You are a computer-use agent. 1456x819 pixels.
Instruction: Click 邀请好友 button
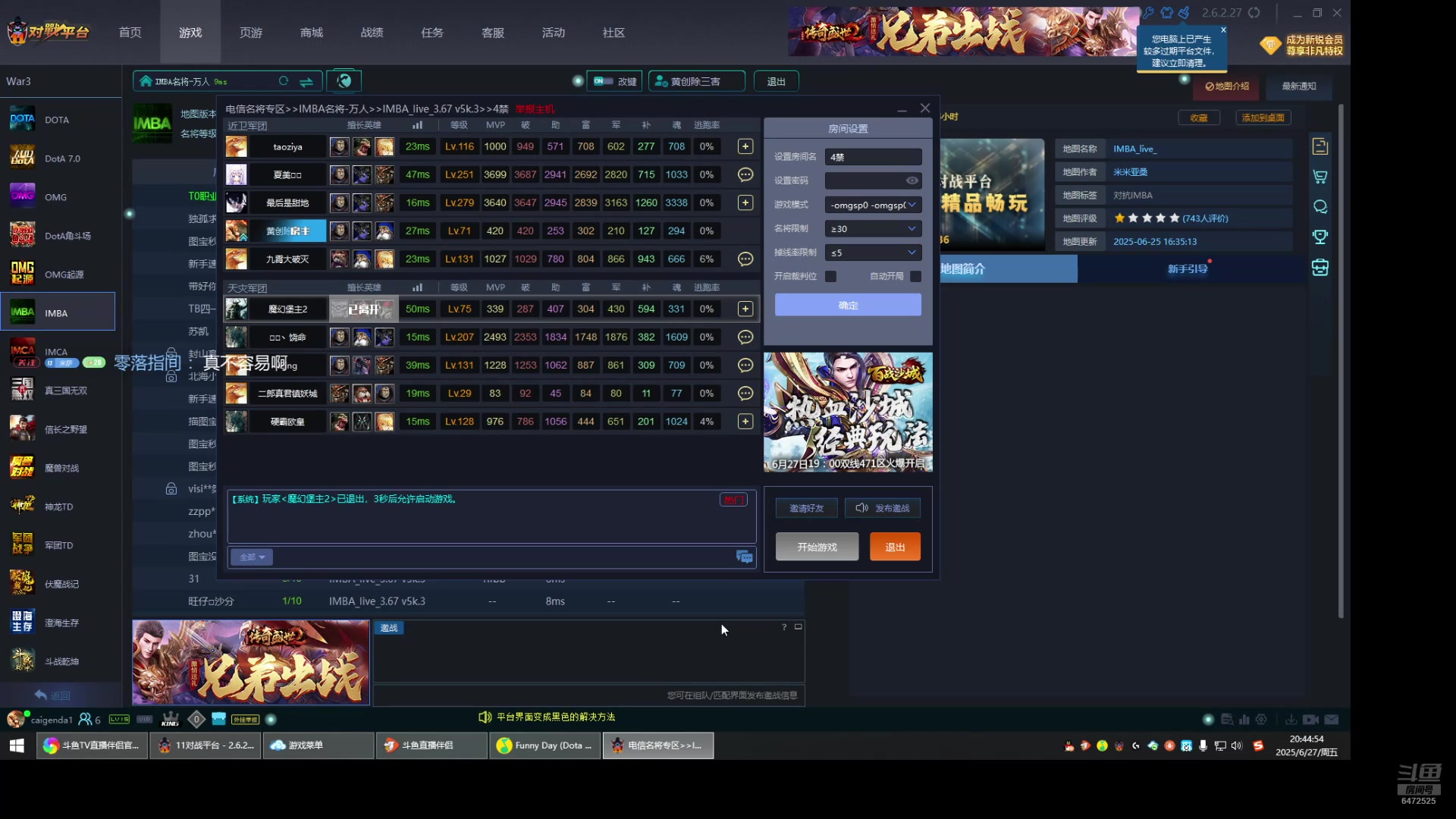pyautogui.click(x=806, y=508)
